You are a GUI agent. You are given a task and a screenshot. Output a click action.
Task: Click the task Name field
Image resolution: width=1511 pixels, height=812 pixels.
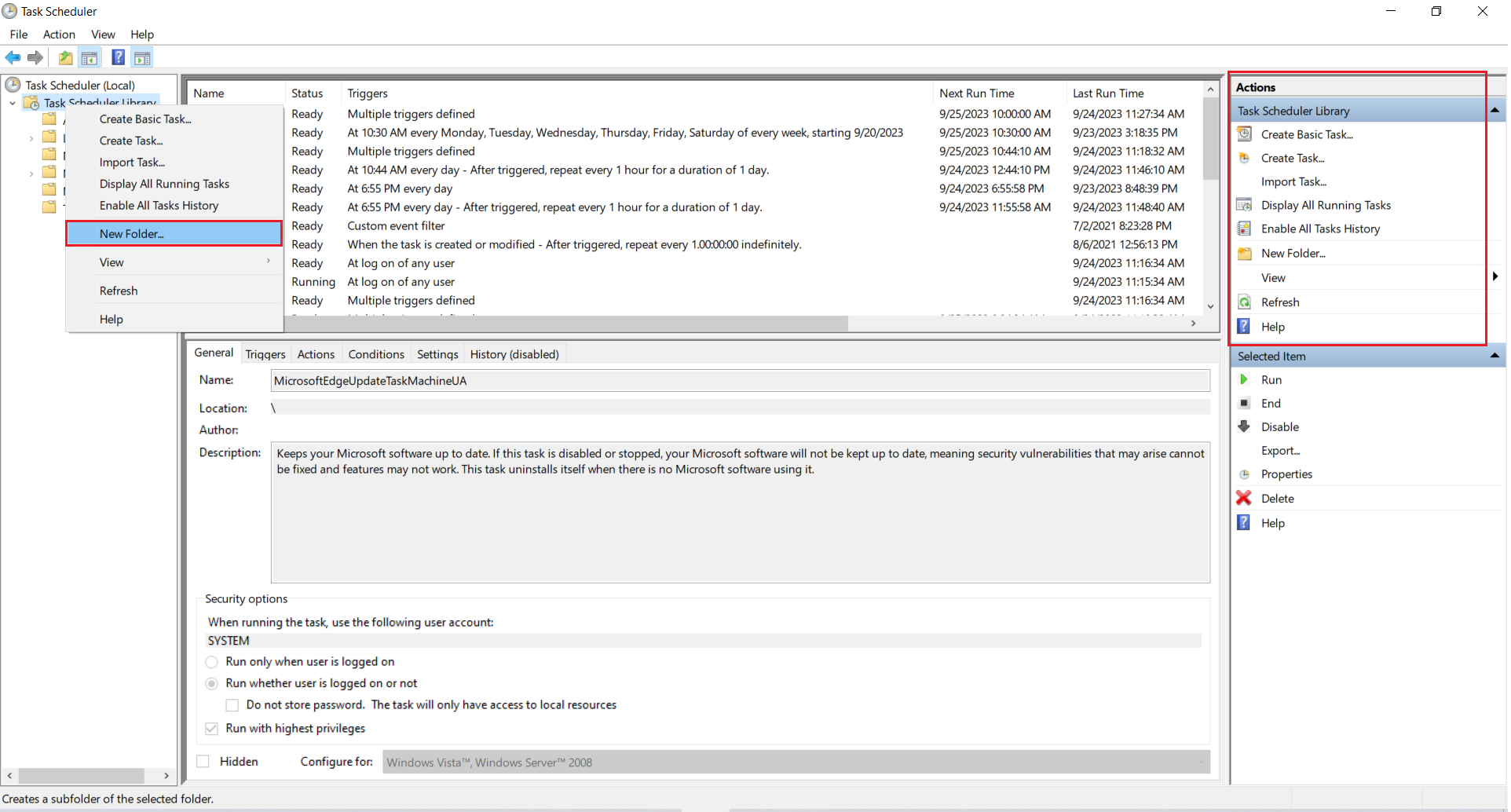coord(740,381)
